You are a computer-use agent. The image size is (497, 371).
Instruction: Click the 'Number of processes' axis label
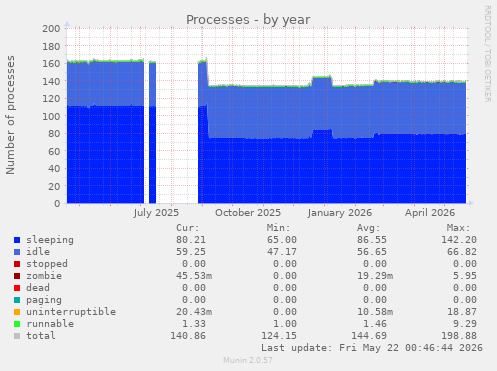10,115
